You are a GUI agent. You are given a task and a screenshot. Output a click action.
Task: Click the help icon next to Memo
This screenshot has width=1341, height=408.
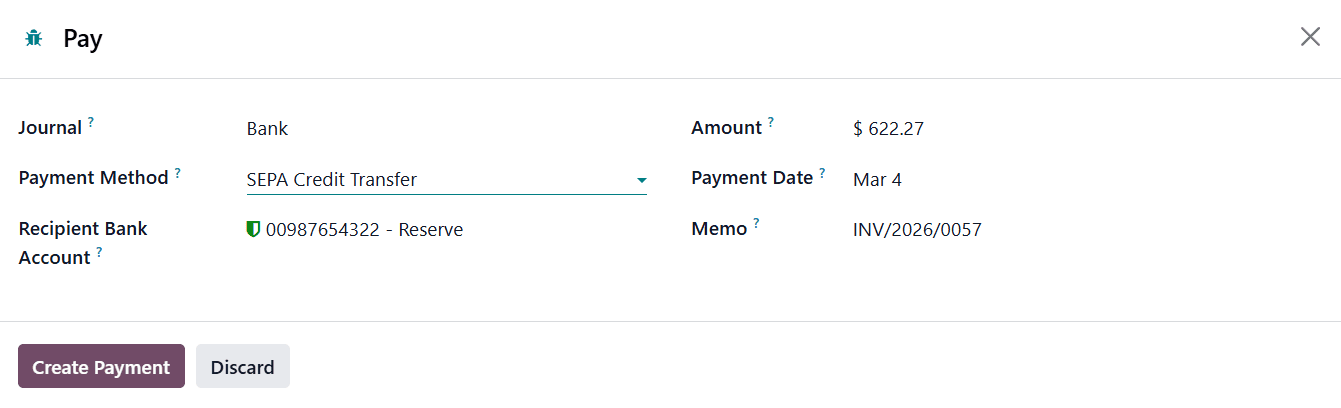(756, 223)
